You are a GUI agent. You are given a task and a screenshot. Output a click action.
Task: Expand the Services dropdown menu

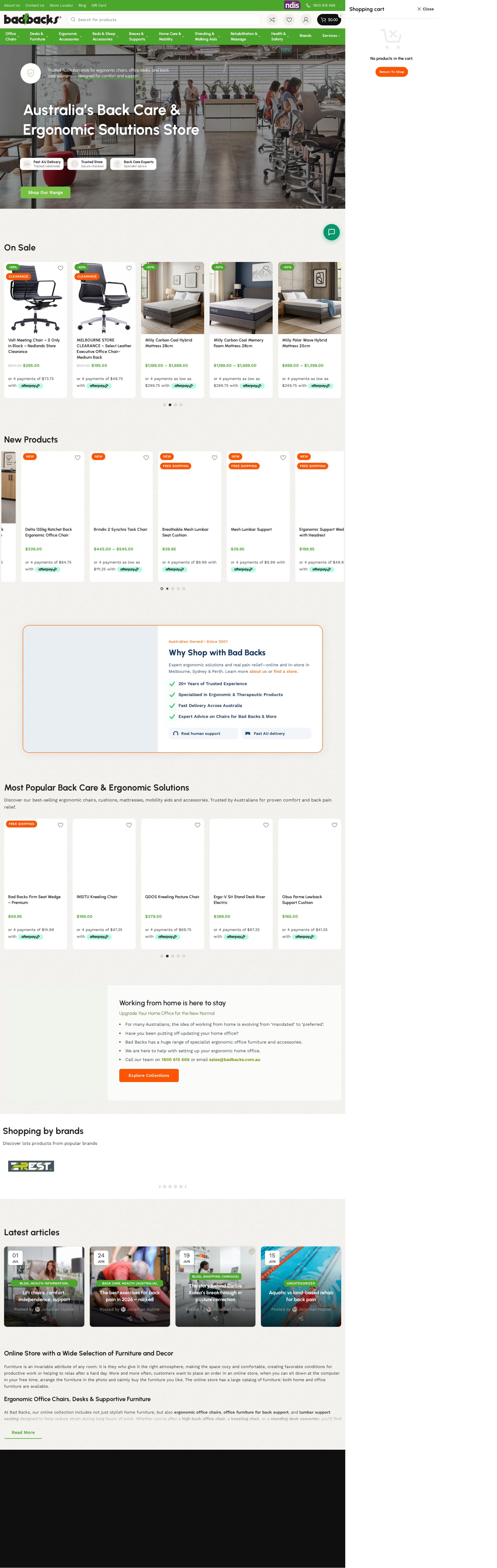coord(331,36)
